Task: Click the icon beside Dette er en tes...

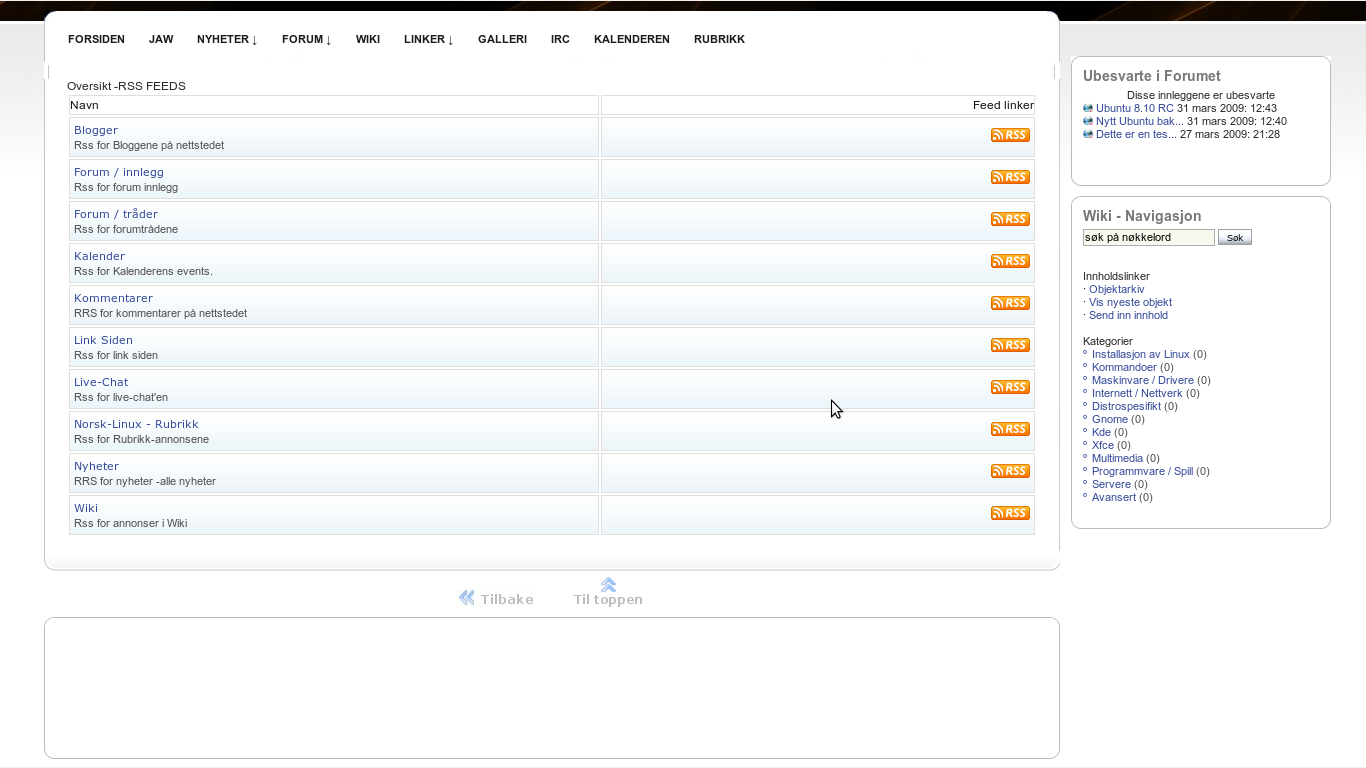Action: (1088, 134)
